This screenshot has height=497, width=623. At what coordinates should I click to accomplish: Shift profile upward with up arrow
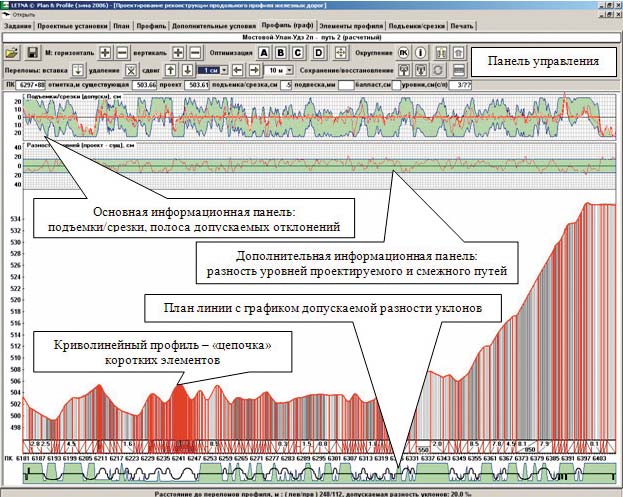[x=171, y=71]
